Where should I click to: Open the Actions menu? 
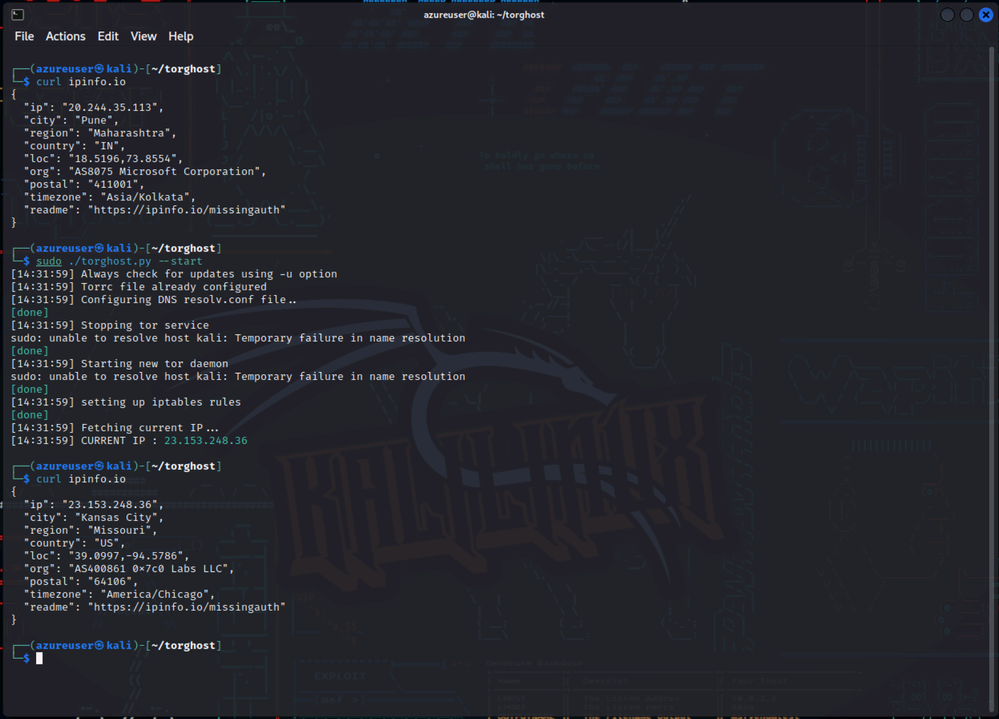pyautogui.click(x=65, y=36)
